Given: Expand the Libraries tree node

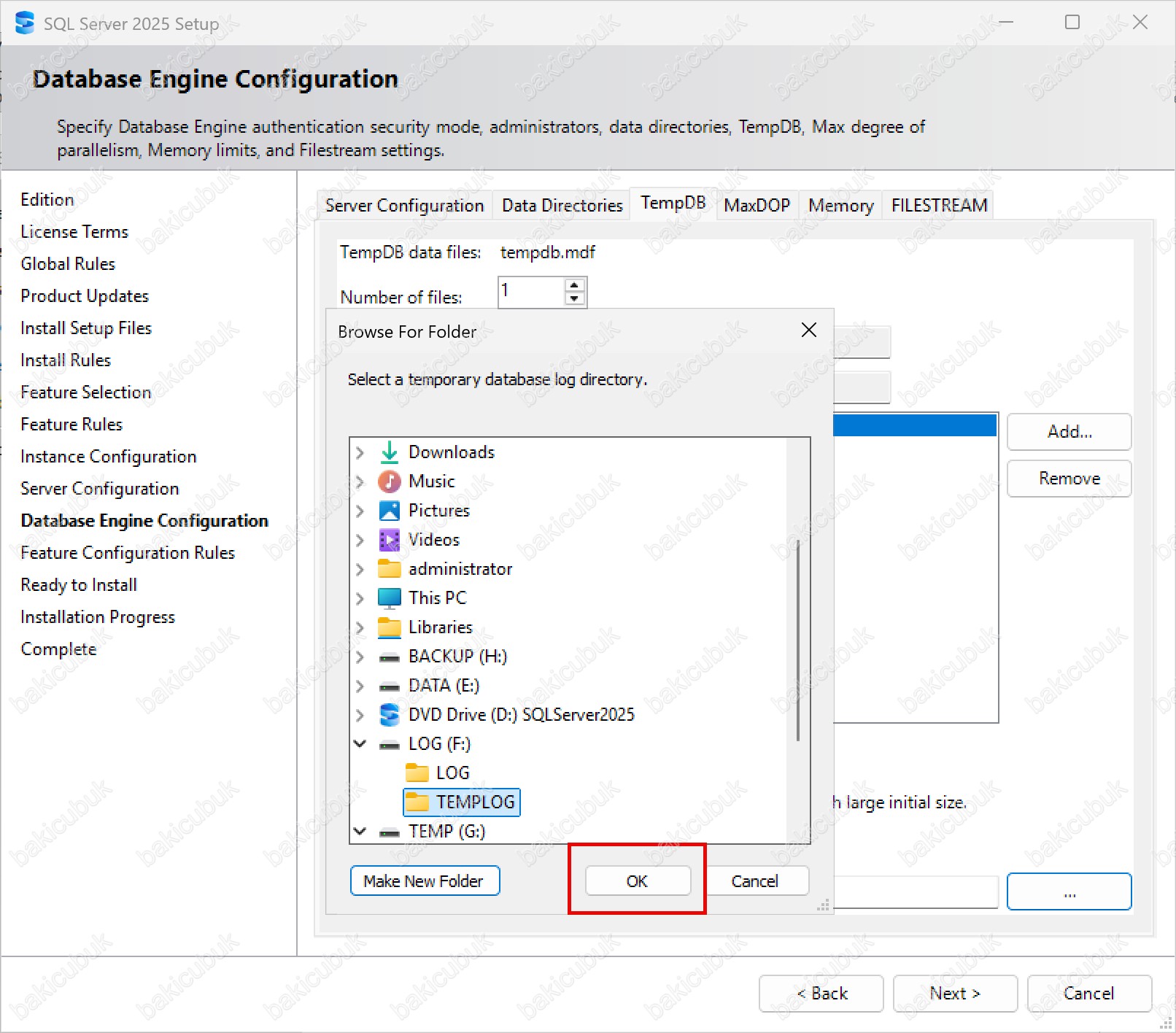Looking at the screenshot, I should coord(360,627).
